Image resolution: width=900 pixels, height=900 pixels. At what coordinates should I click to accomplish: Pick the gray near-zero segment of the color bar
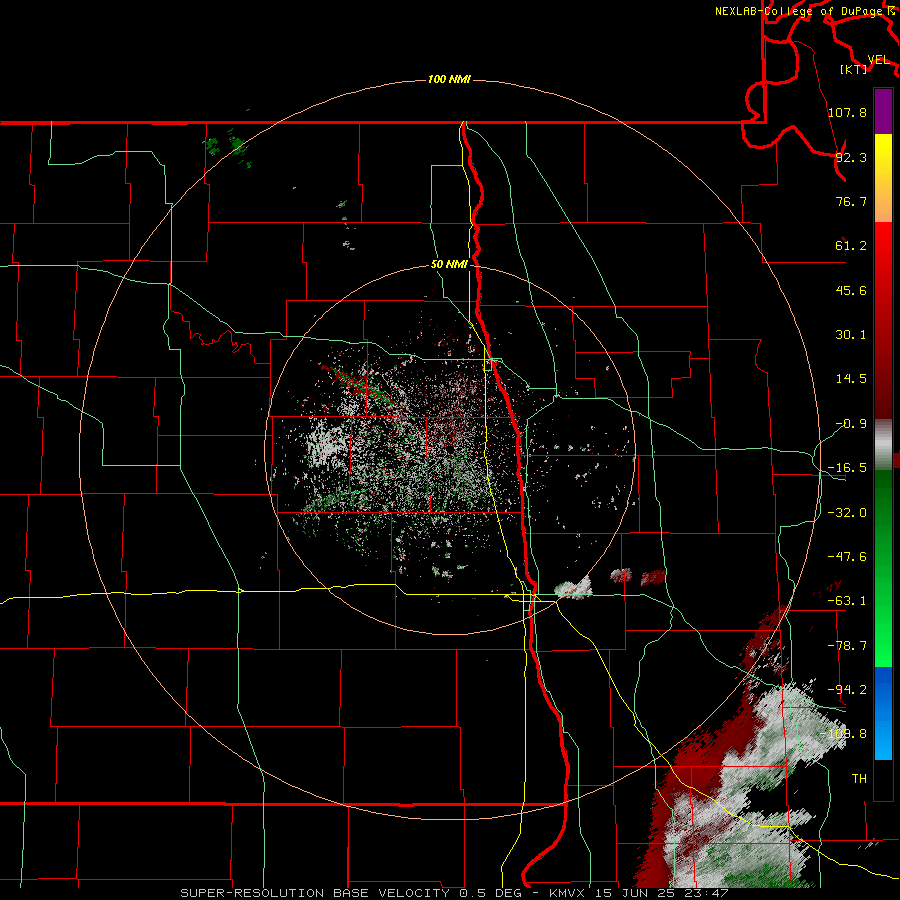(x=883, y=443)
